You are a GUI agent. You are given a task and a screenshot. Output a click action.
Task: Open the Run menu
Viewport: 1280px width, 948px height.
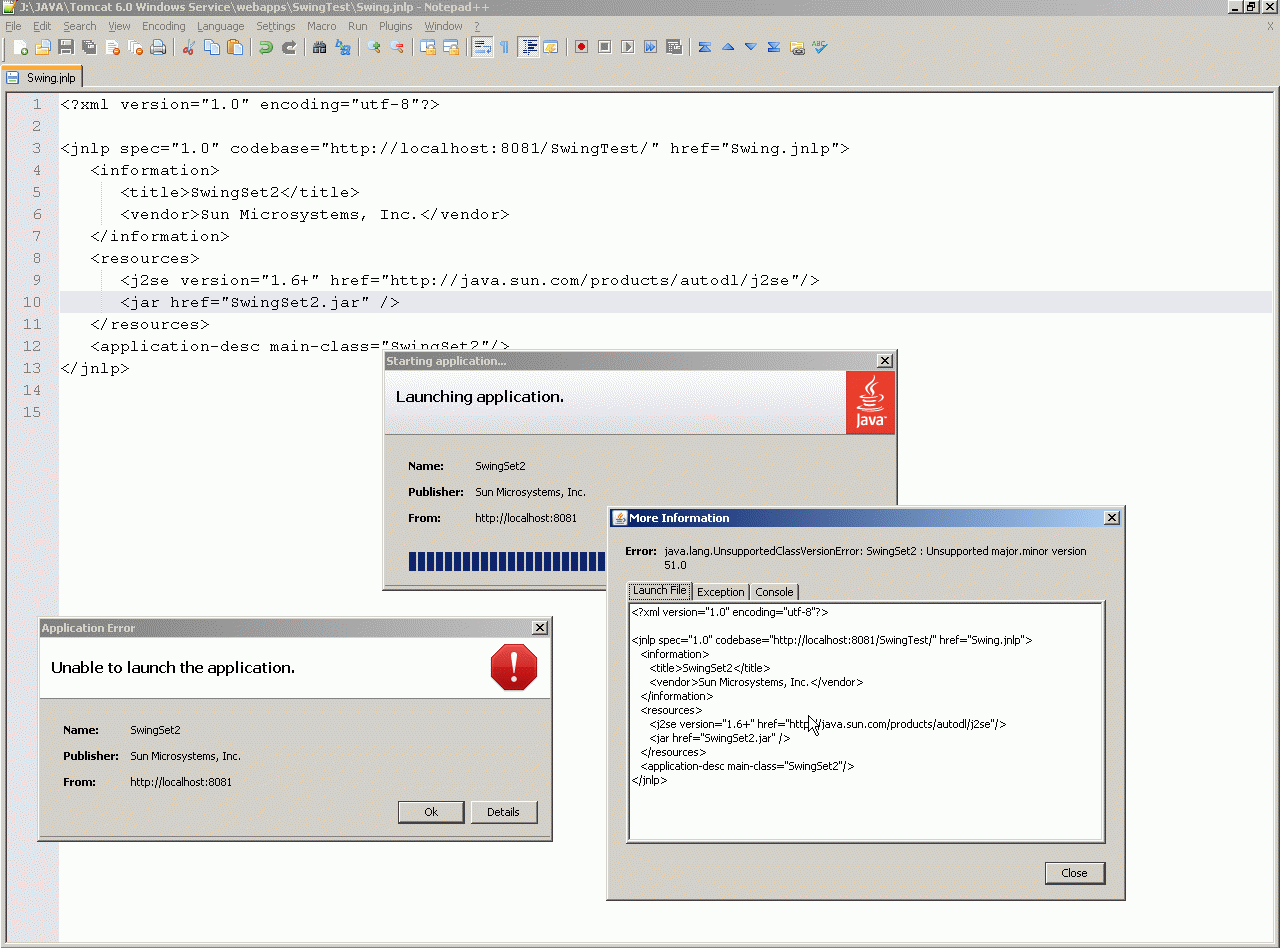(x=358, y=26)
